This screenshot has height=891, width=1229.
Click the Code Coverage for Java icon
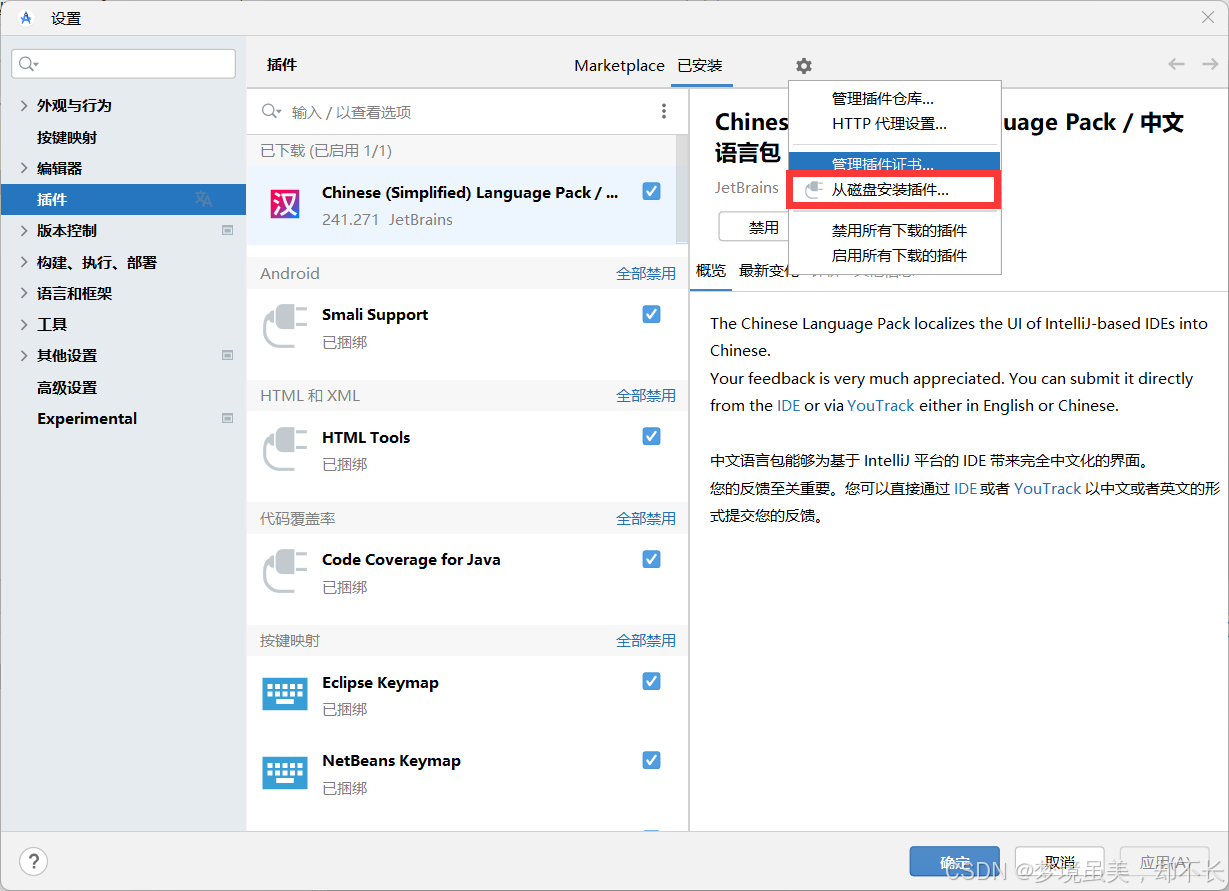[x=285, y=572]
